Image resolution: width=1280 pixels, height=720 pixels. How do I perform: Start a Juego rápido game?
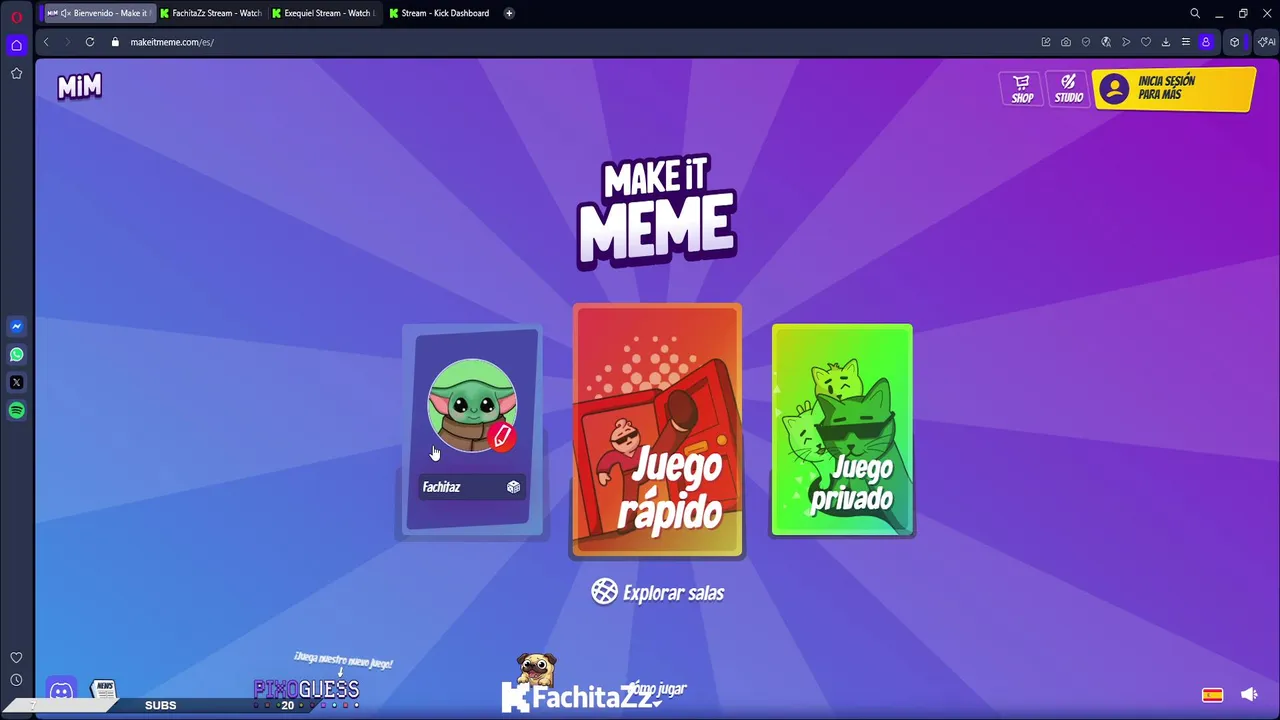pos(657,430)
